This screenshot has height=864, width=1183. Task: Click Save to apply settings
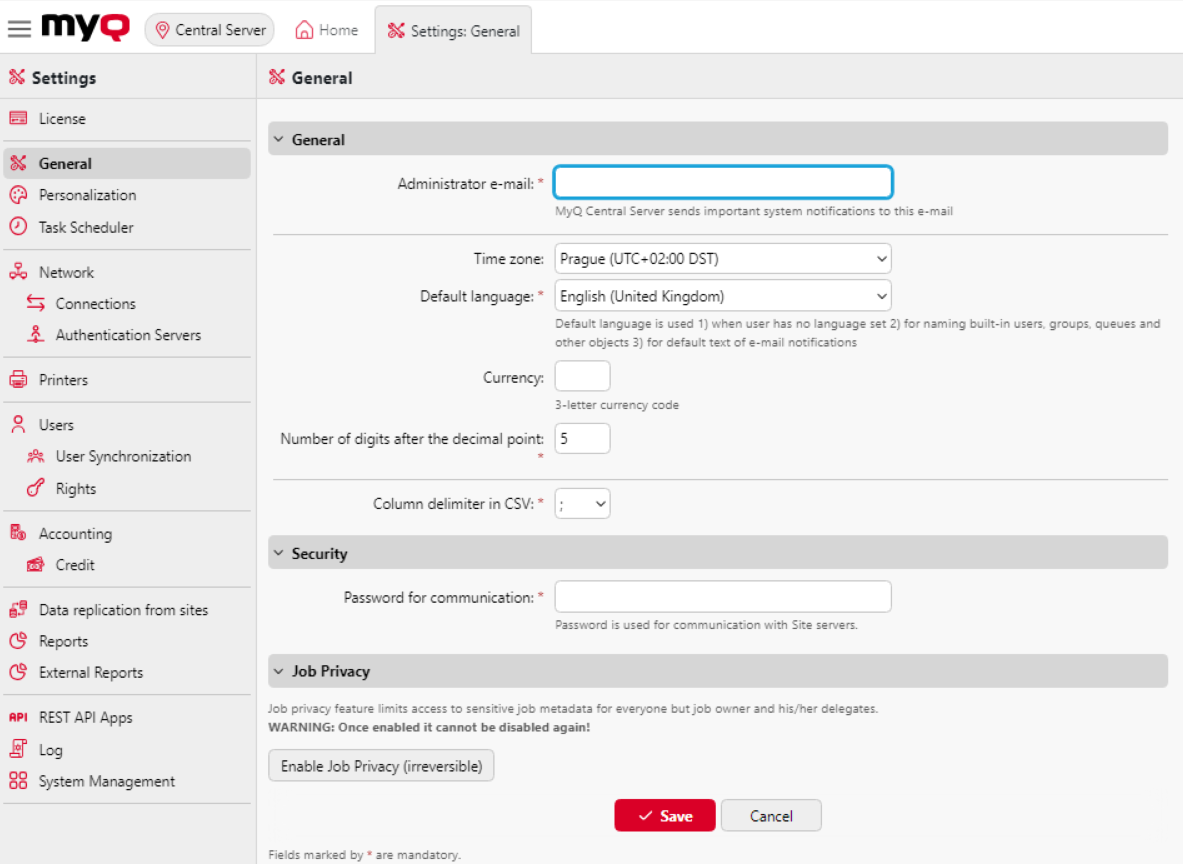pyautogui.click(x=664, y=815)
